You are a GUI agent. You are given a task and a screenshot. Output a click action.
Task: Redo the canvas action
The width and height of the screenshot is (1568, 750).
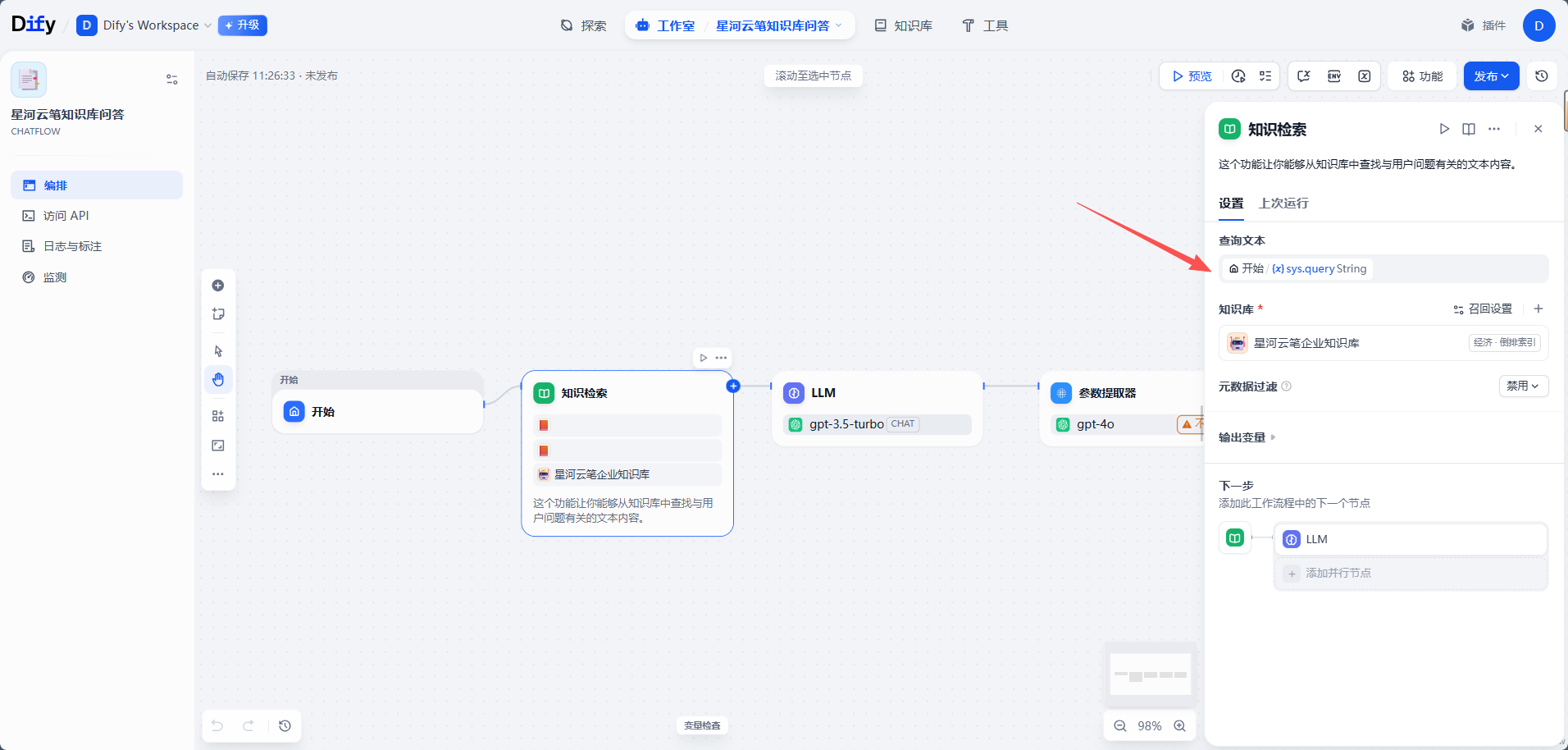(x=248, y=725)
